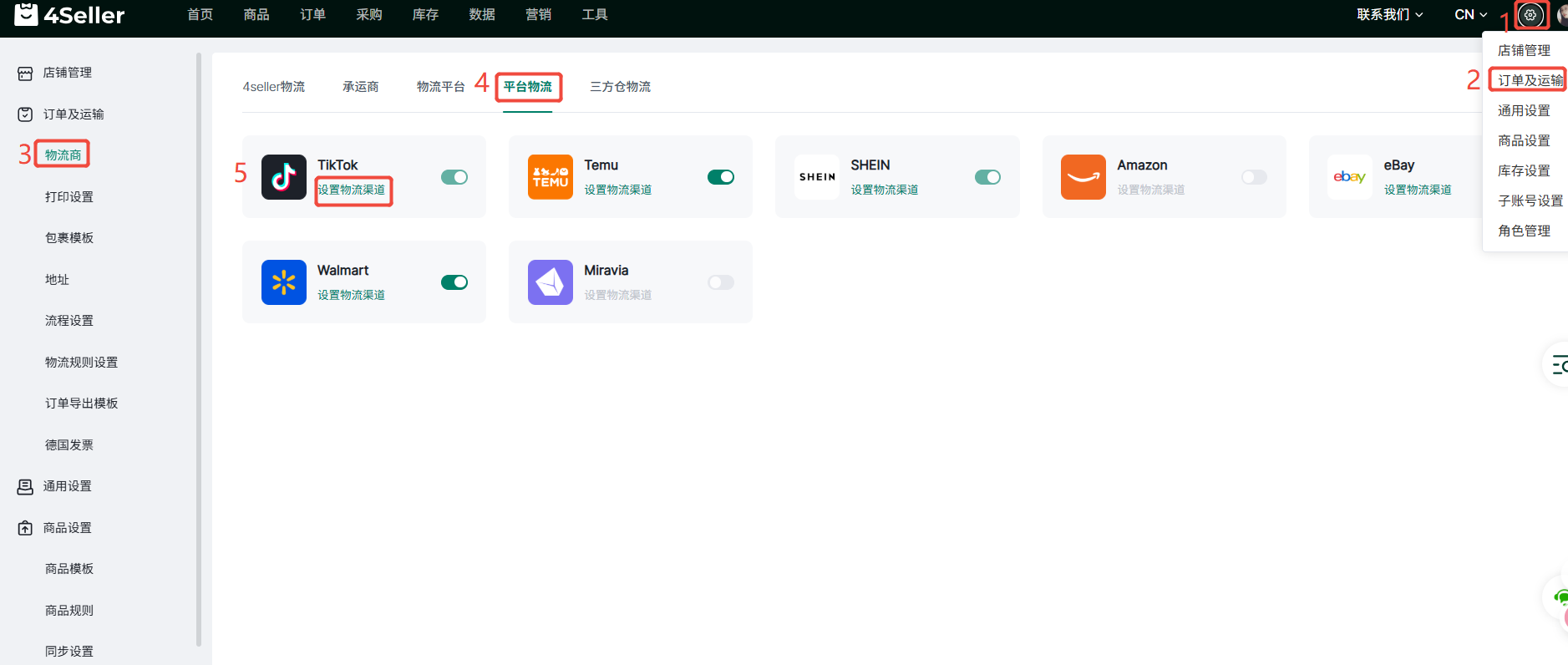The width and height of the screenshot is (1568, 665).
Task: Click the Amazon platform logo
Action: 1083,177
